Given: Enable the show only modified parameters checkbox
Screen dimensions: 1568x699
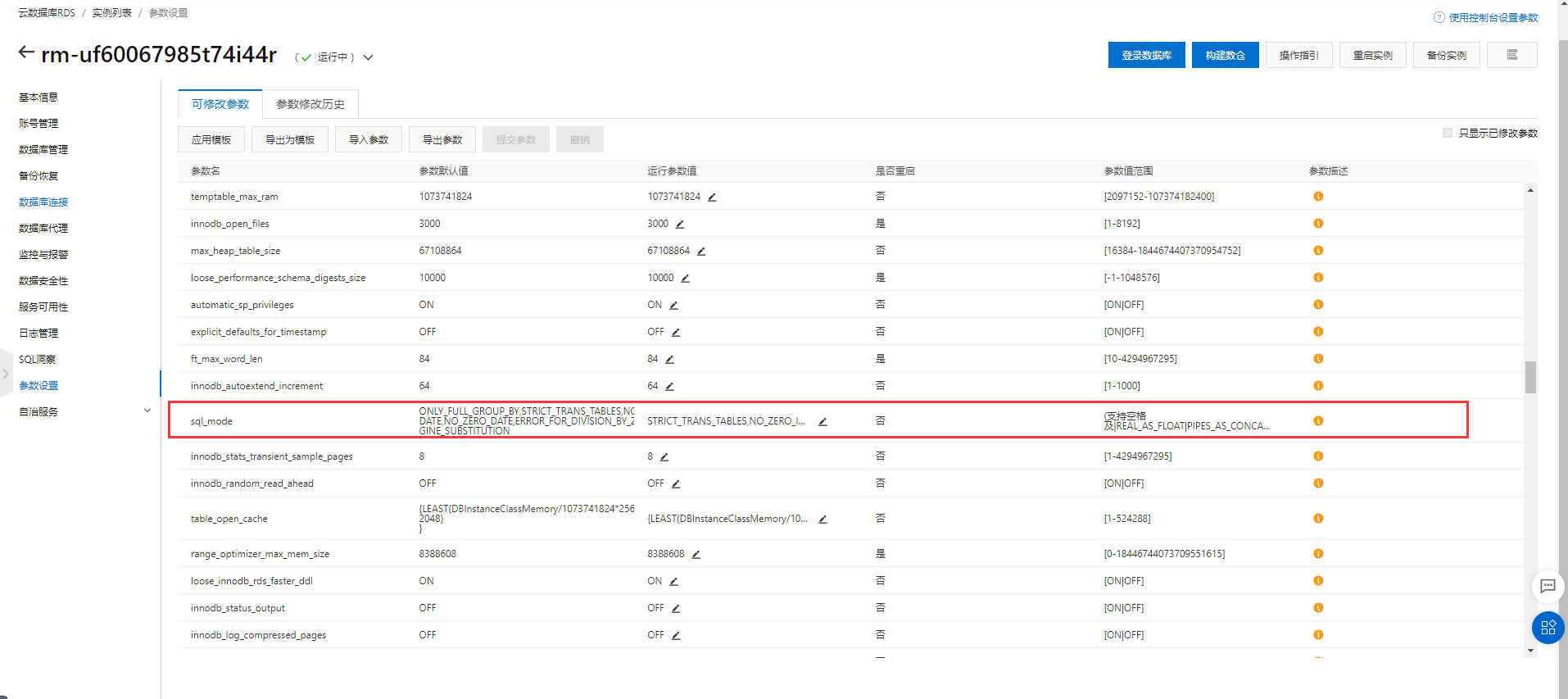Looking at the screenshot, I should pos(1448,133).
